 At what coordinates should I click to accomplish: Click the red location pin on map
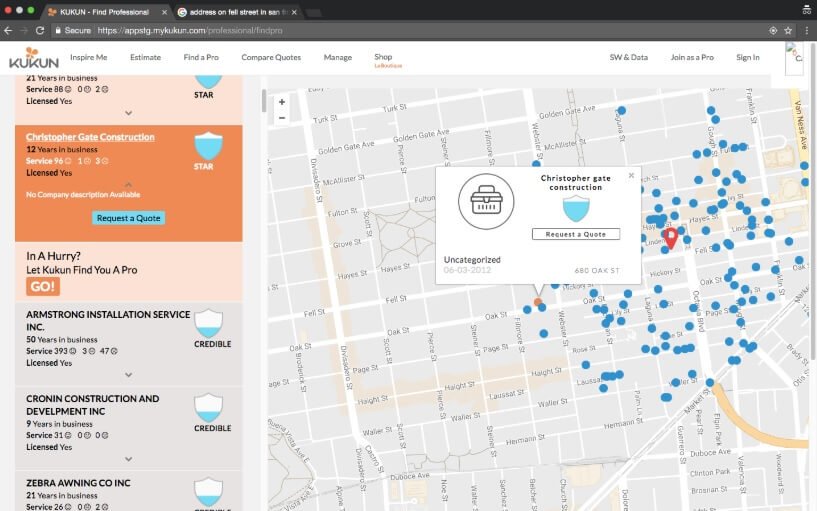pos(671,239)
